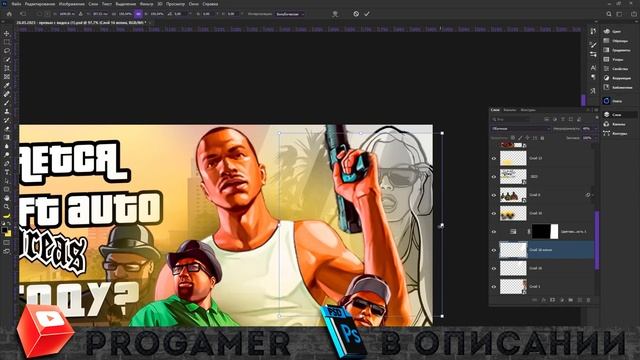Open the Свойства panel button
Screen dimensions: 640x360
(616, 69)
